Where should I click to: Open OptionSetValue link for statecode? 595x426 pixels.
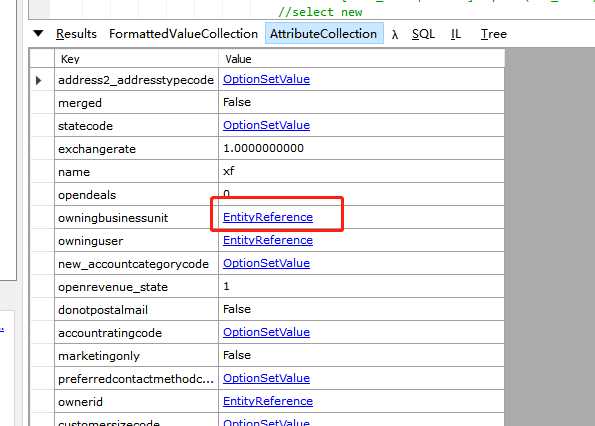[x=266, y=125]
